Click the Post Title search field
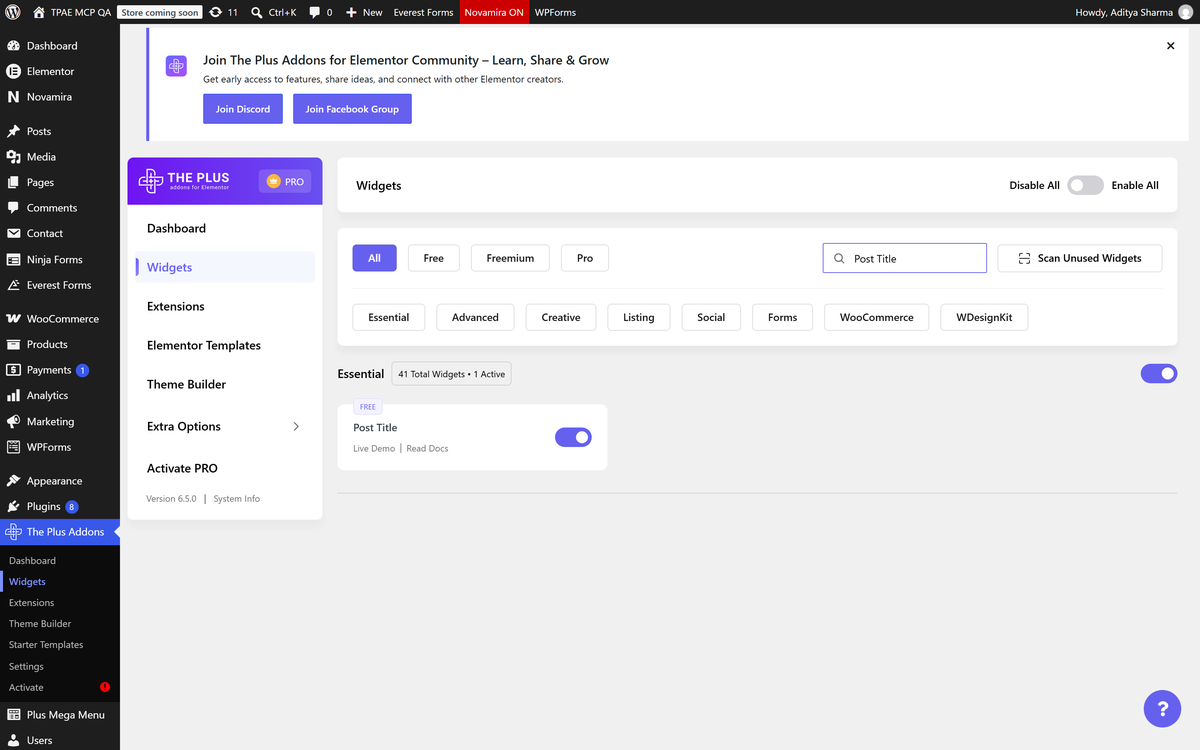1200x750 pixels. [905, 258]
